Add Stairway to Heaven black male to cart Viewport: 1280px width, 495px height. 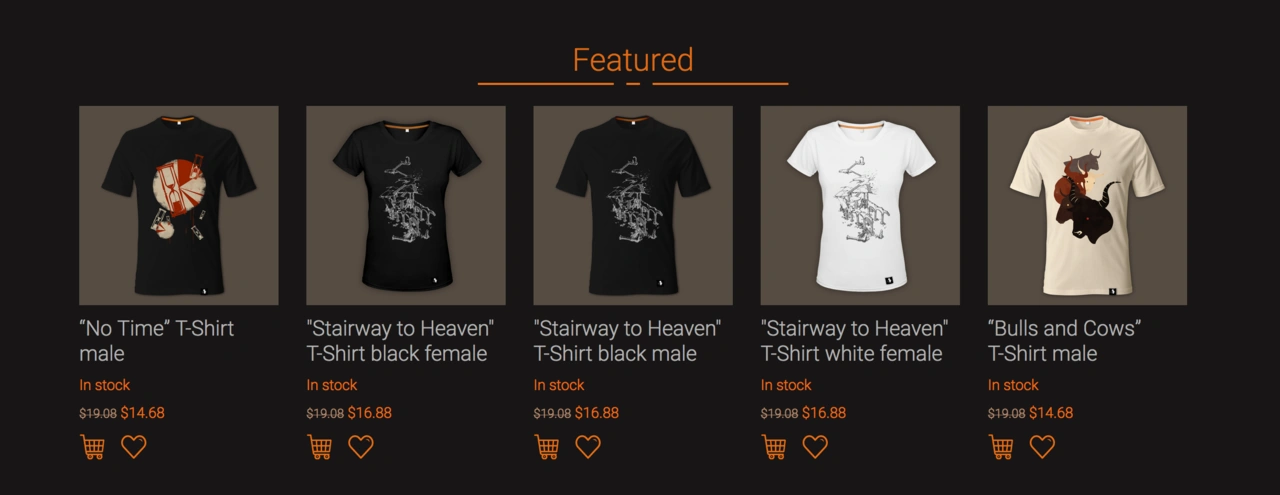(x=547, y=447)
